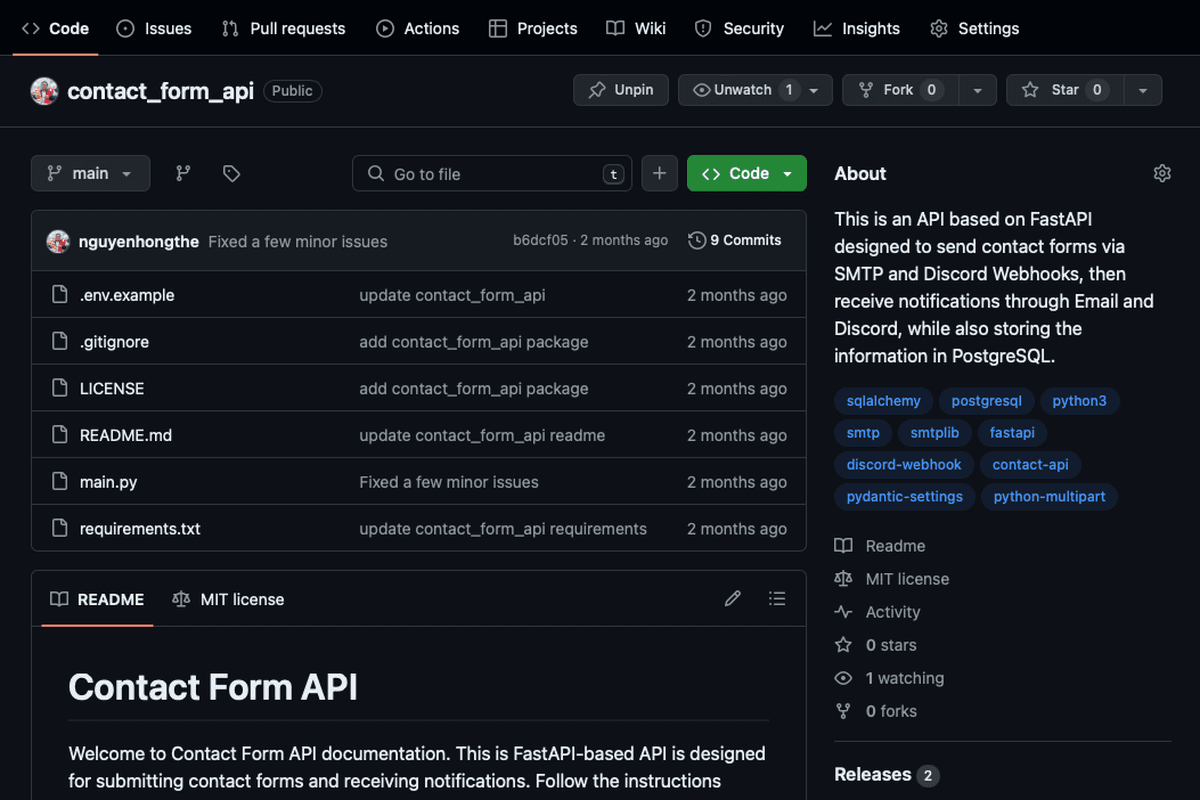
Task: Unpin this repository
Action: point(620,90)
